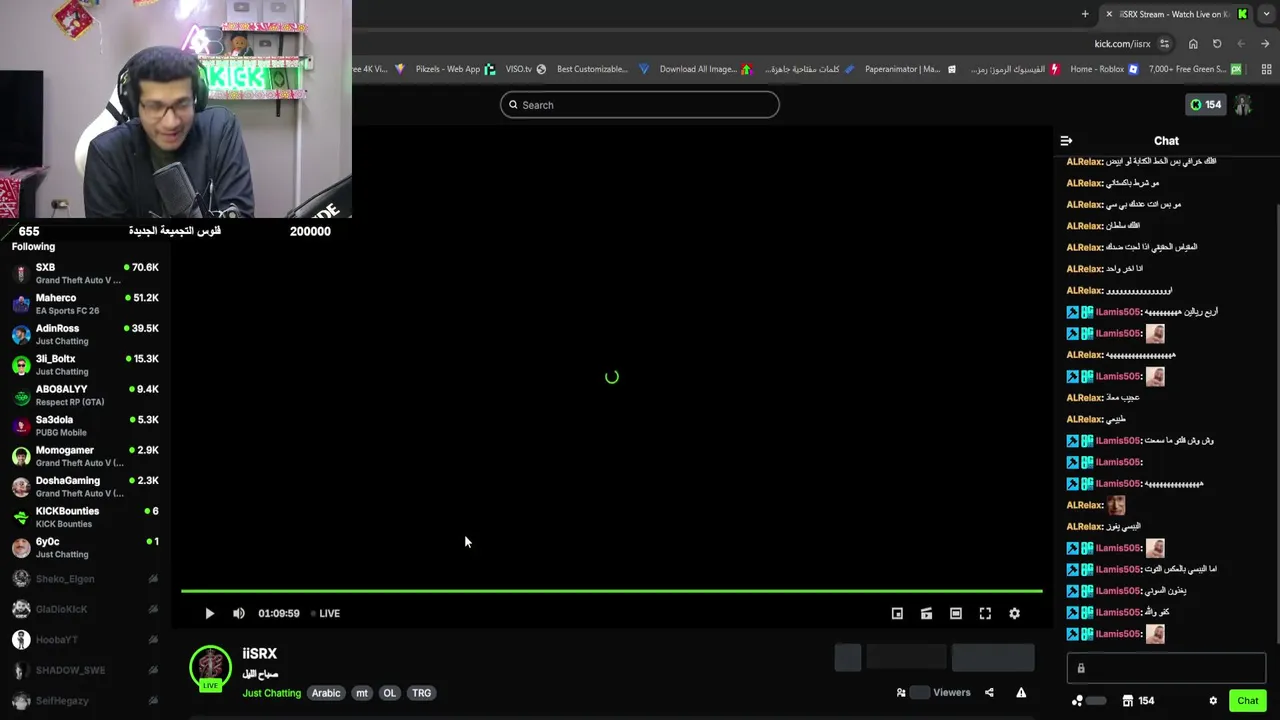The height and width of the screenshot is (720, 1280).
Task: Resume playback with the play button
Action: (x=209, y=613)
